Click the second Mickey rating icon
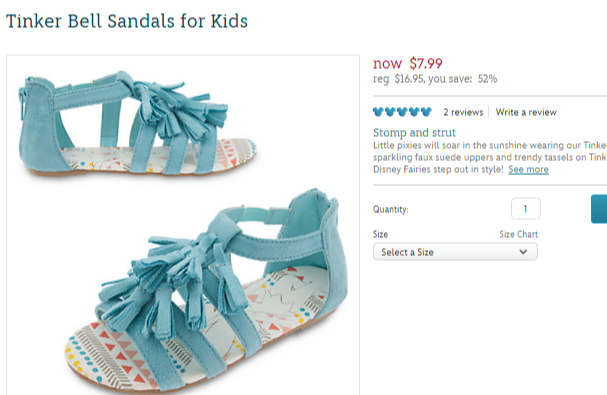The height and width of the screenshot is (395, 607). [x=390, y=112]
